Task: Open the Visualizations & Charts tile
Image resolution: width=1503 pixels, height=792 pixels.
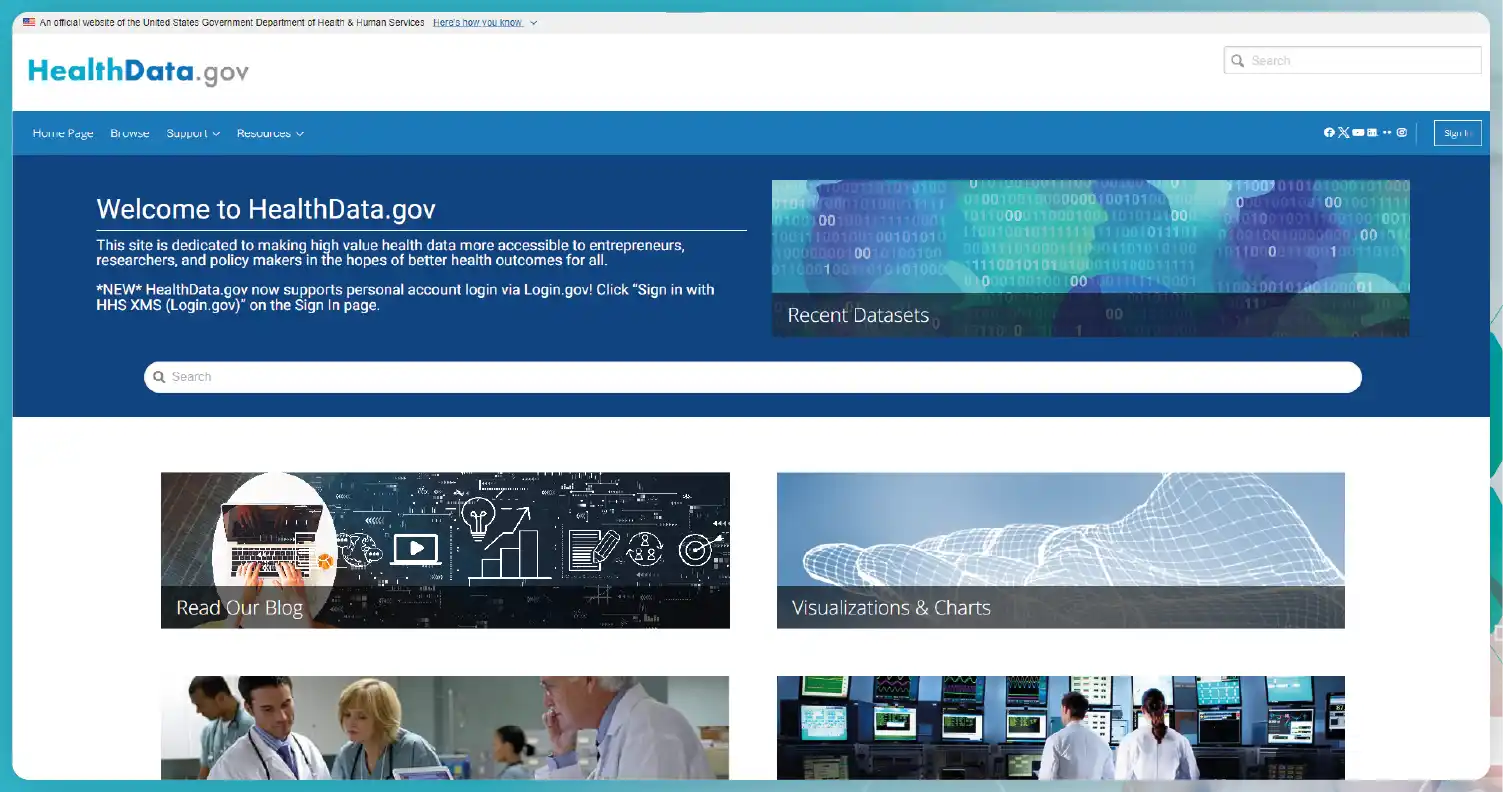Action: pyautogui.click(x=1061, y=550)
